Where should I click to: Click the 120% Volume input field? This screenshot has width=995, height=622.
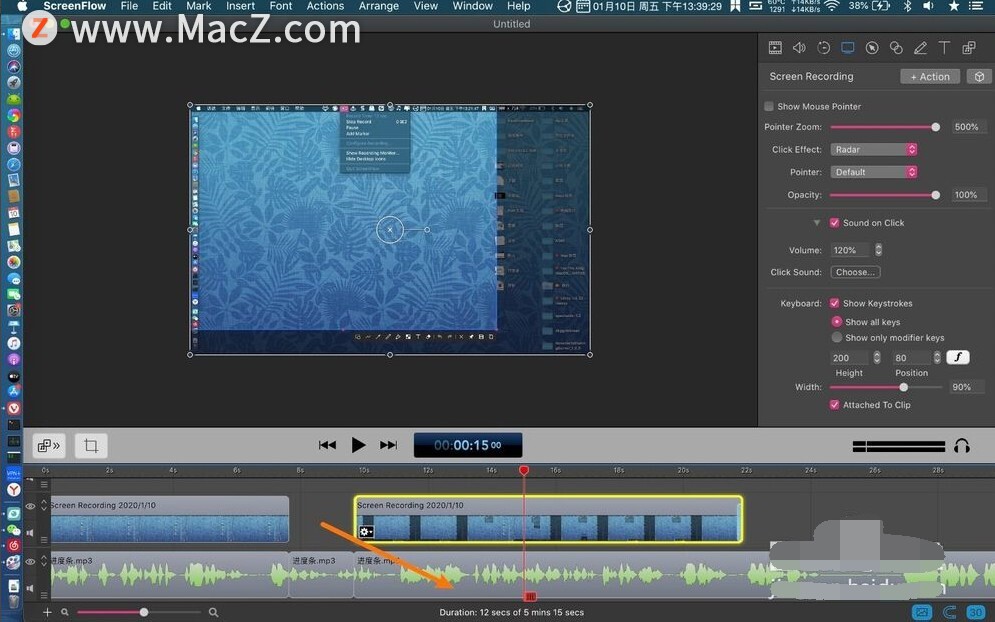pyautogui.click(x=850, y=250)
